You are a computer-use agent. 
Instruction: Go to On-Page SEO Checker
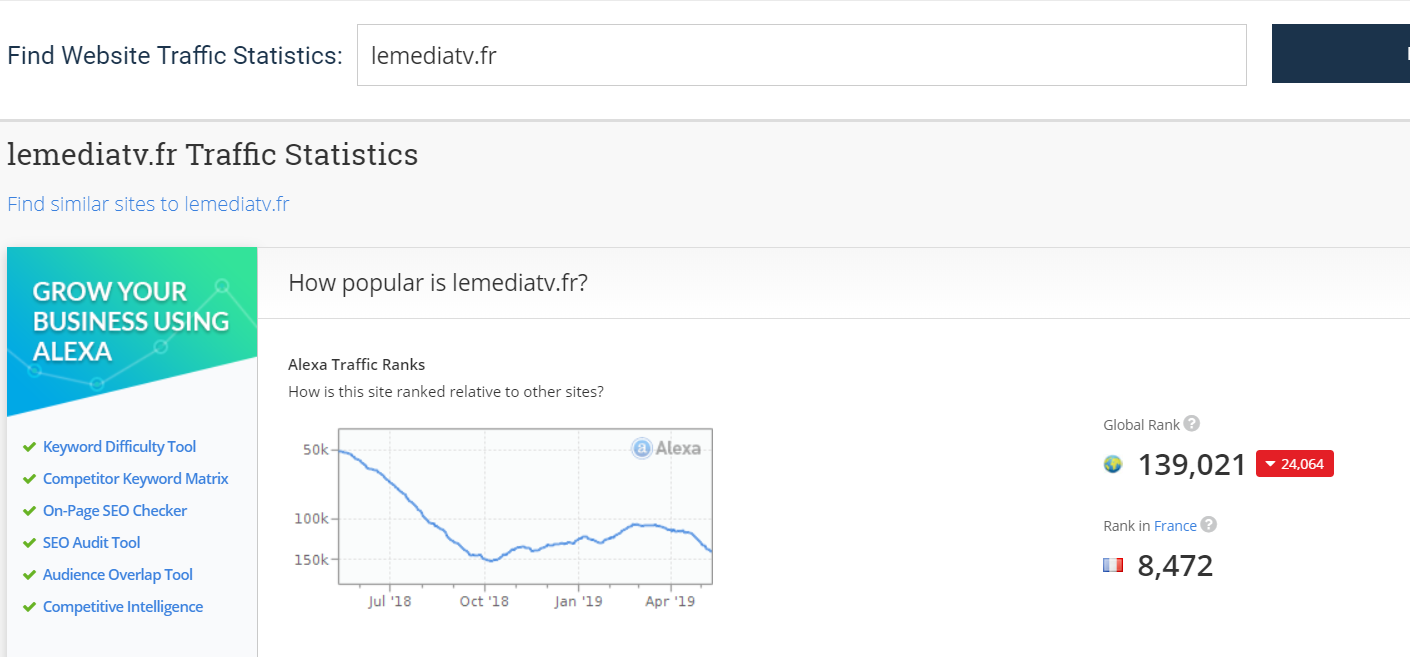point(115,511)
